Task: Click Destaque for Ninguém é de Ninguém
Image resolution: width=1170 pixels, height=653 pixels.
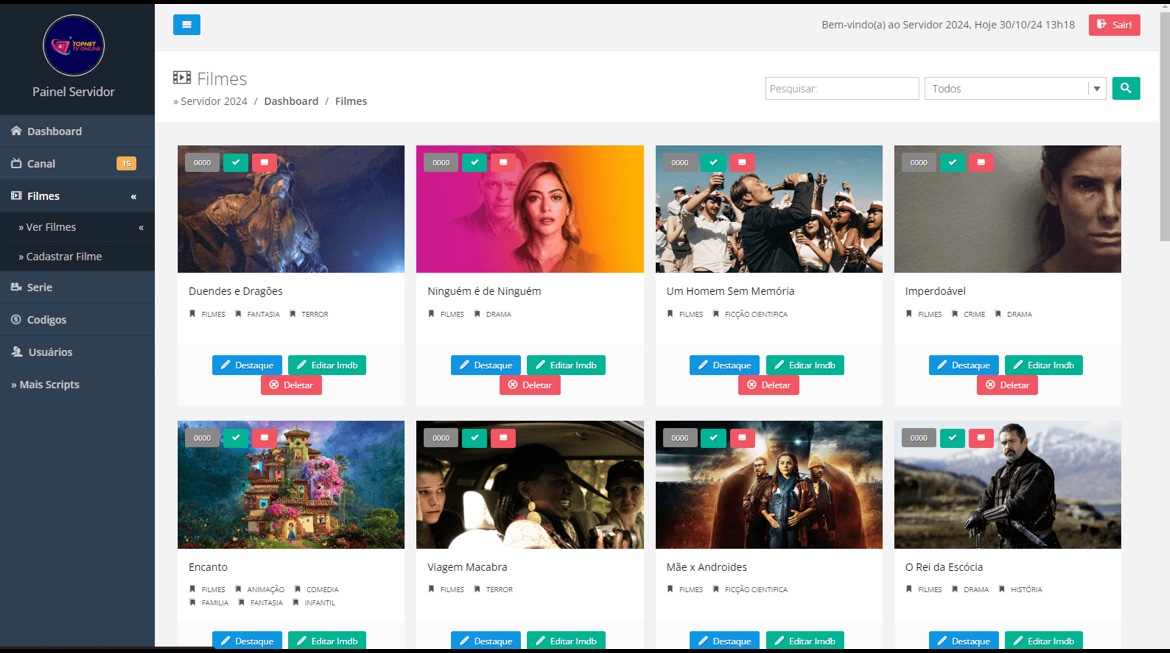Action: click(x=486, y=365)
